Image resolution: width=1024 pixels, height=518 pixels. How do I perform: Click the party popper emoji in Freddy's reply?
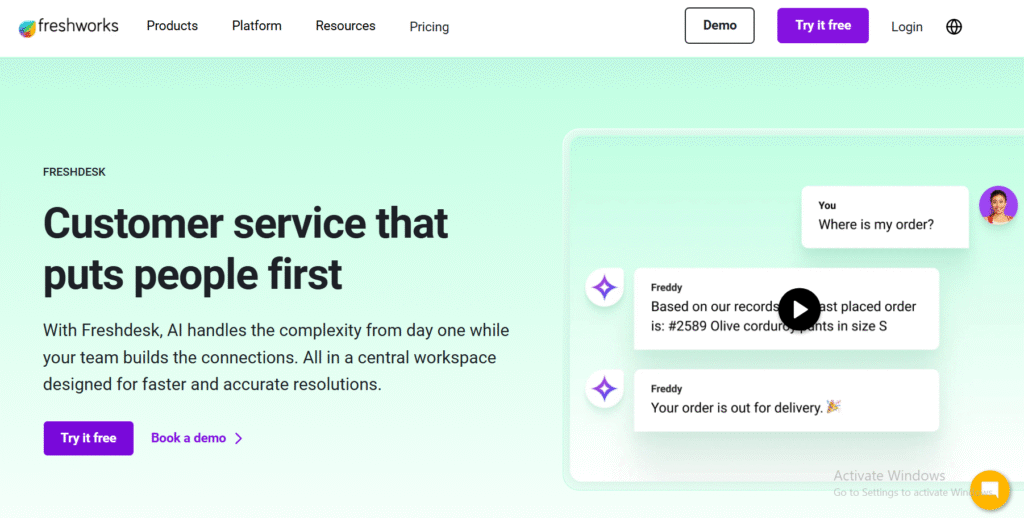(834, 407)
